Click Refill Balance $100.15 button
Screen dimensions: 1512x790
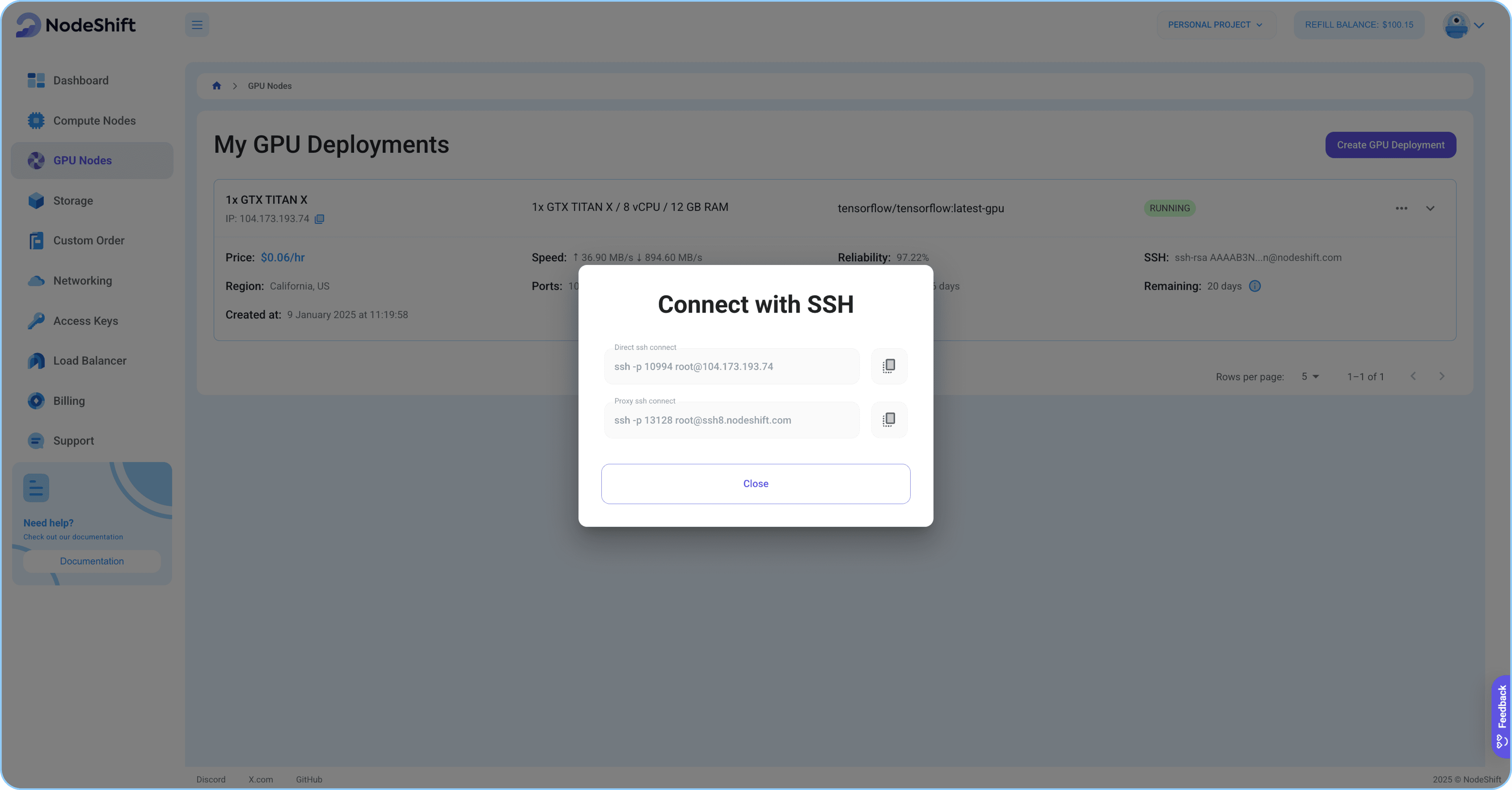[1359, 25]
